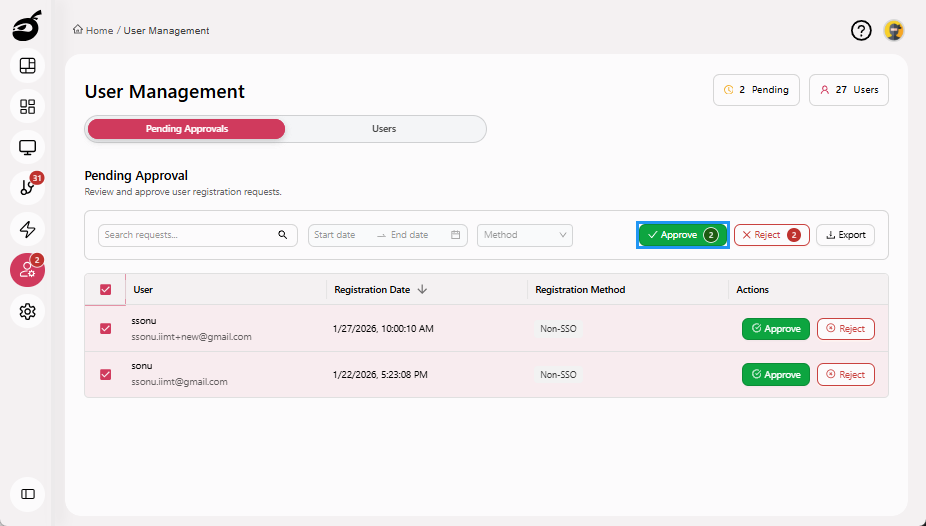Approve the ssonu.iimt@gmail.com request
The width and height of the screenshot is (926, 526).
tap(776, 375)
